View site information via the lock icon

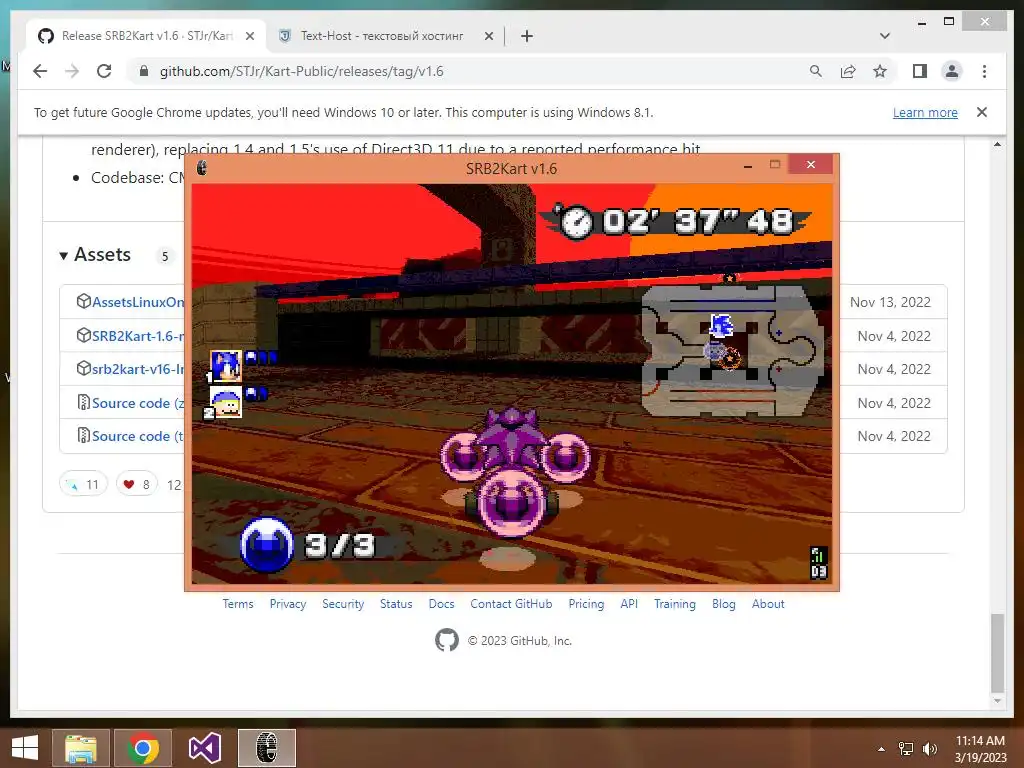click(144, 71)
